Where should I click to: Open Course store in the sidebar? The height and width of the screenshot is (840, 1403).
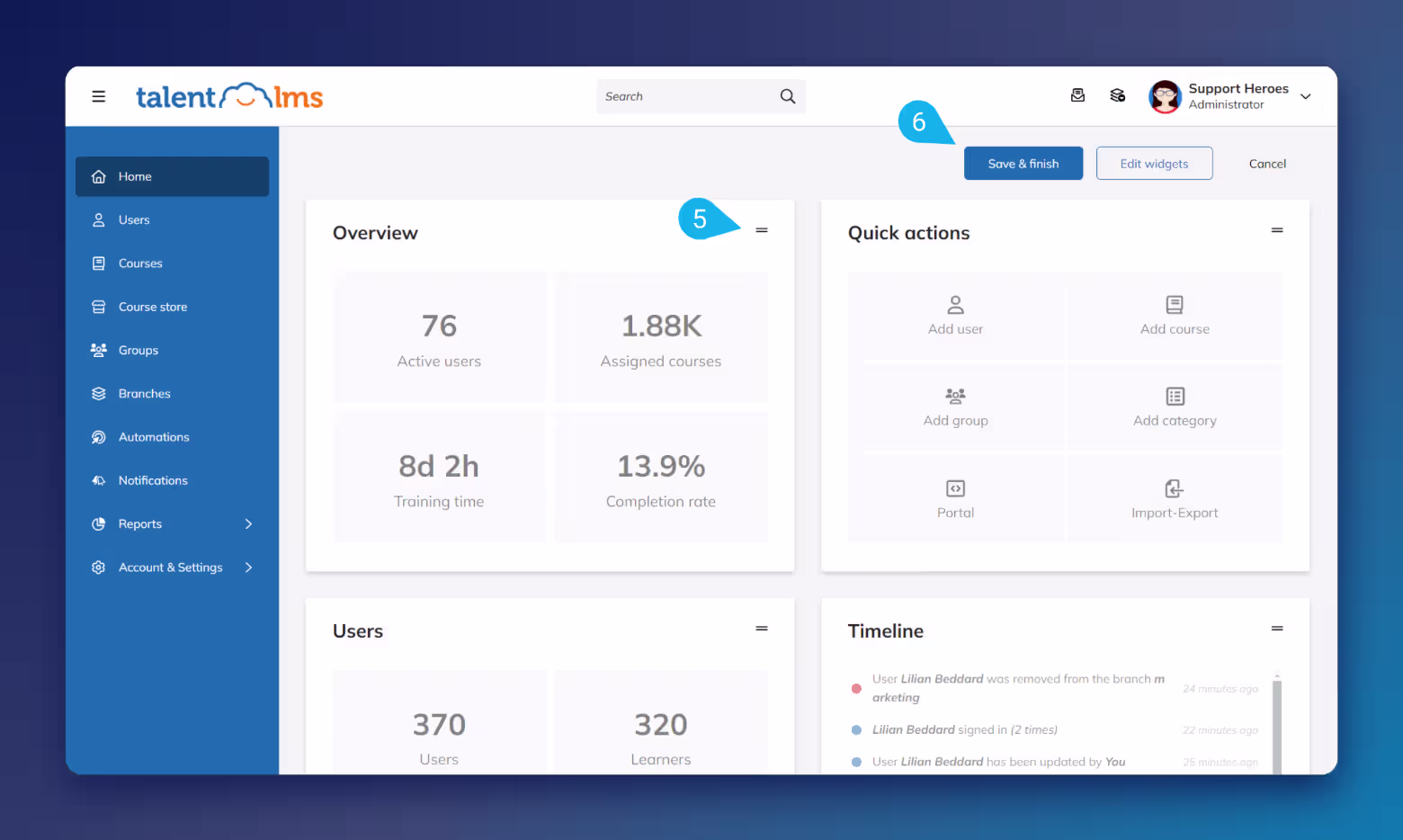click(x=172, y=307)
